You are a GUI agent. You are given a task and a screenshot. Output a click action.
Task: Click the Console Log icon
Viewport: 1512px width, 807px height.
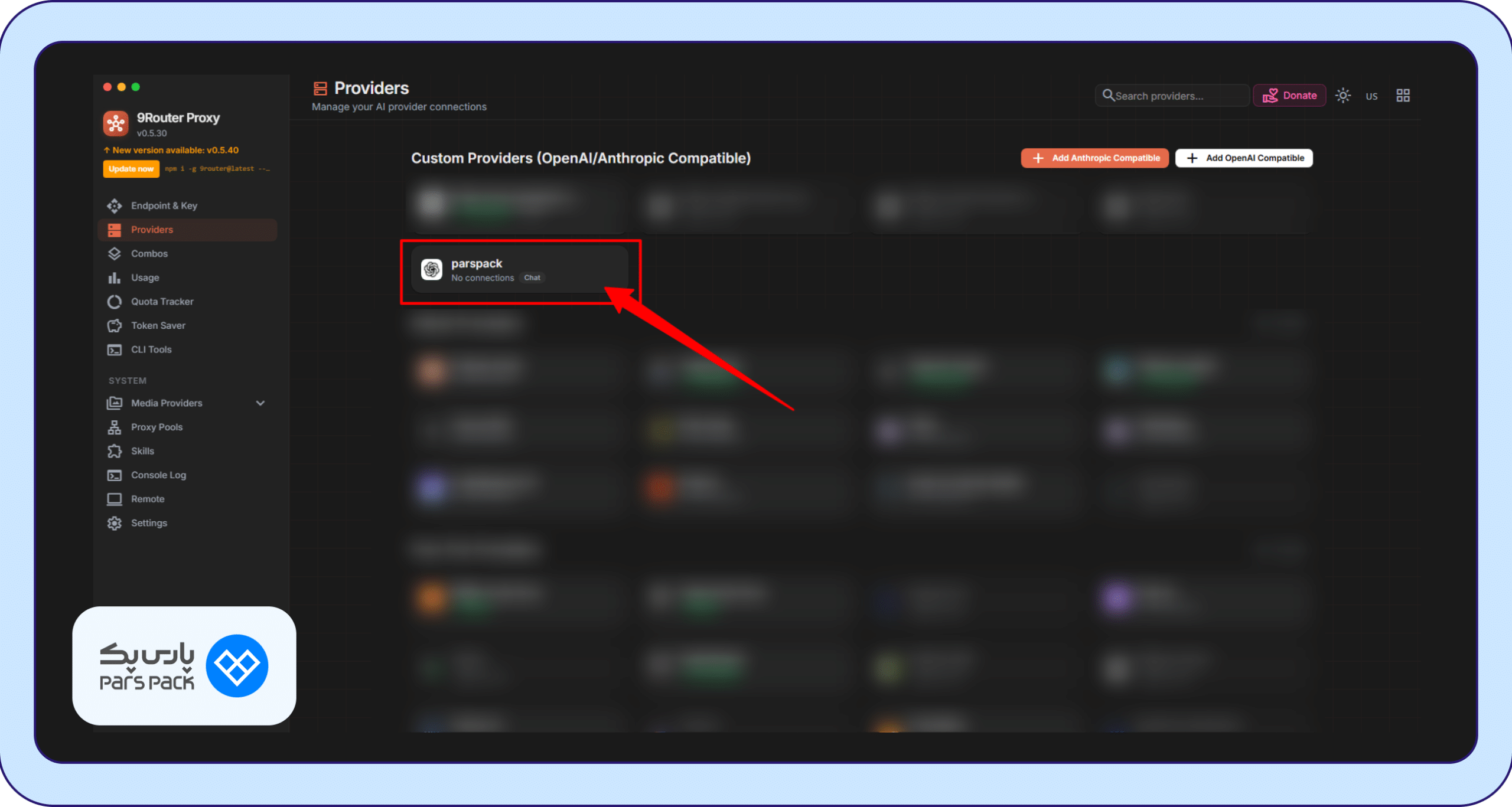point(115,475)
